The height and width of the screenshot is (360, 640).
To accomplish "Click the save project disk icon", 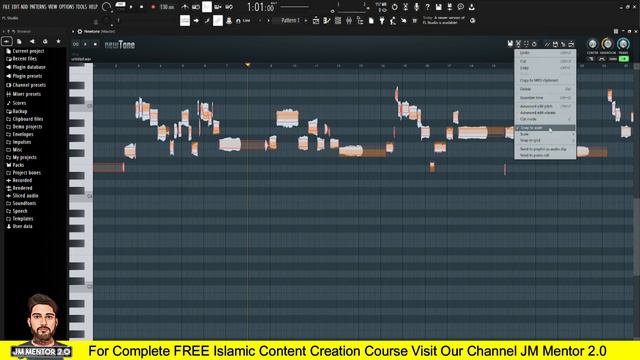I will [x=438, y=7].
